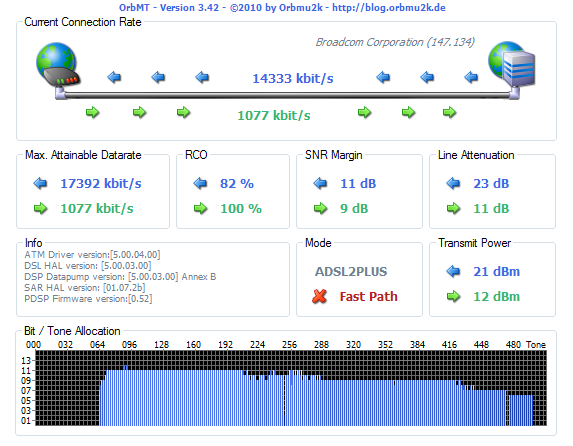Click green arrow immediately left of connection-rate 1077 kbit/s
This screenshot has width=573, height=446.
click(x=183, y=112)
